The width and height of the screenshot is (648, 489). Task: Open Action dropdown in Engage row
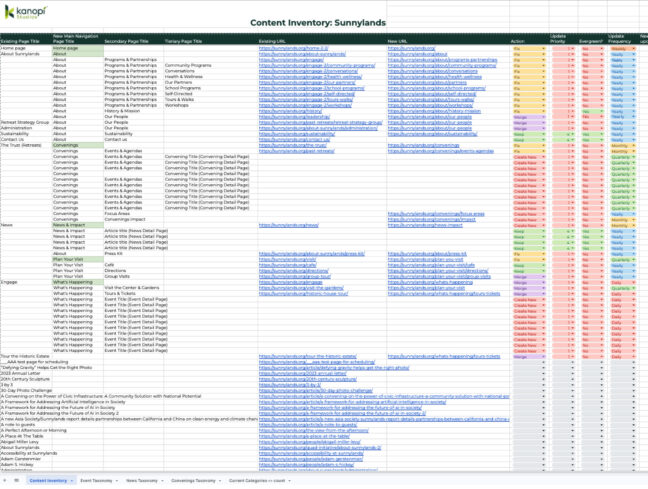543,282
